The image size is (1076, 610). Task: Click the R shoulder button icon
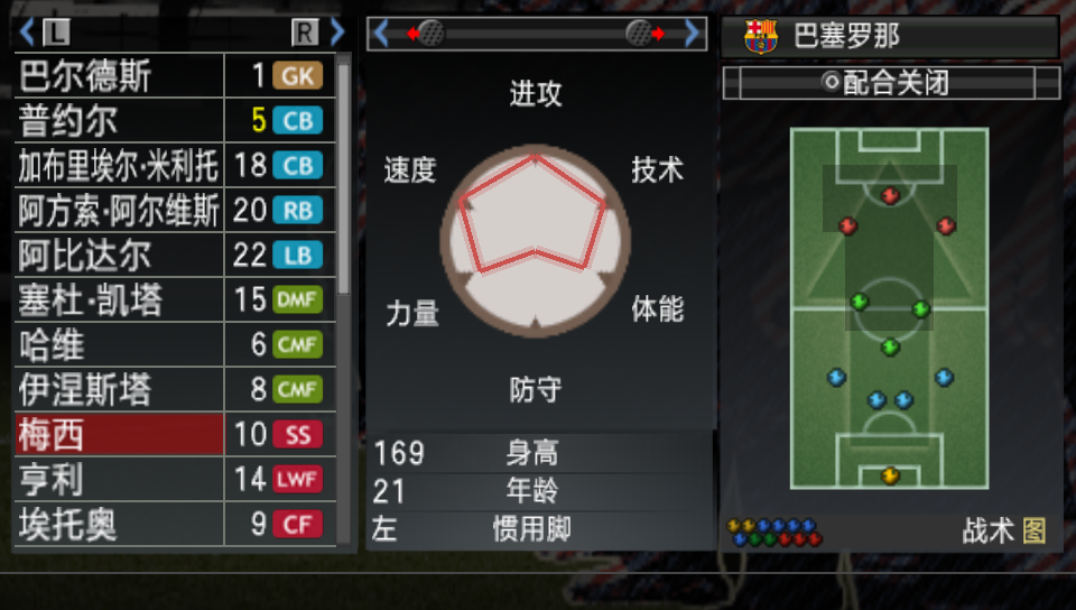[305, 32]
